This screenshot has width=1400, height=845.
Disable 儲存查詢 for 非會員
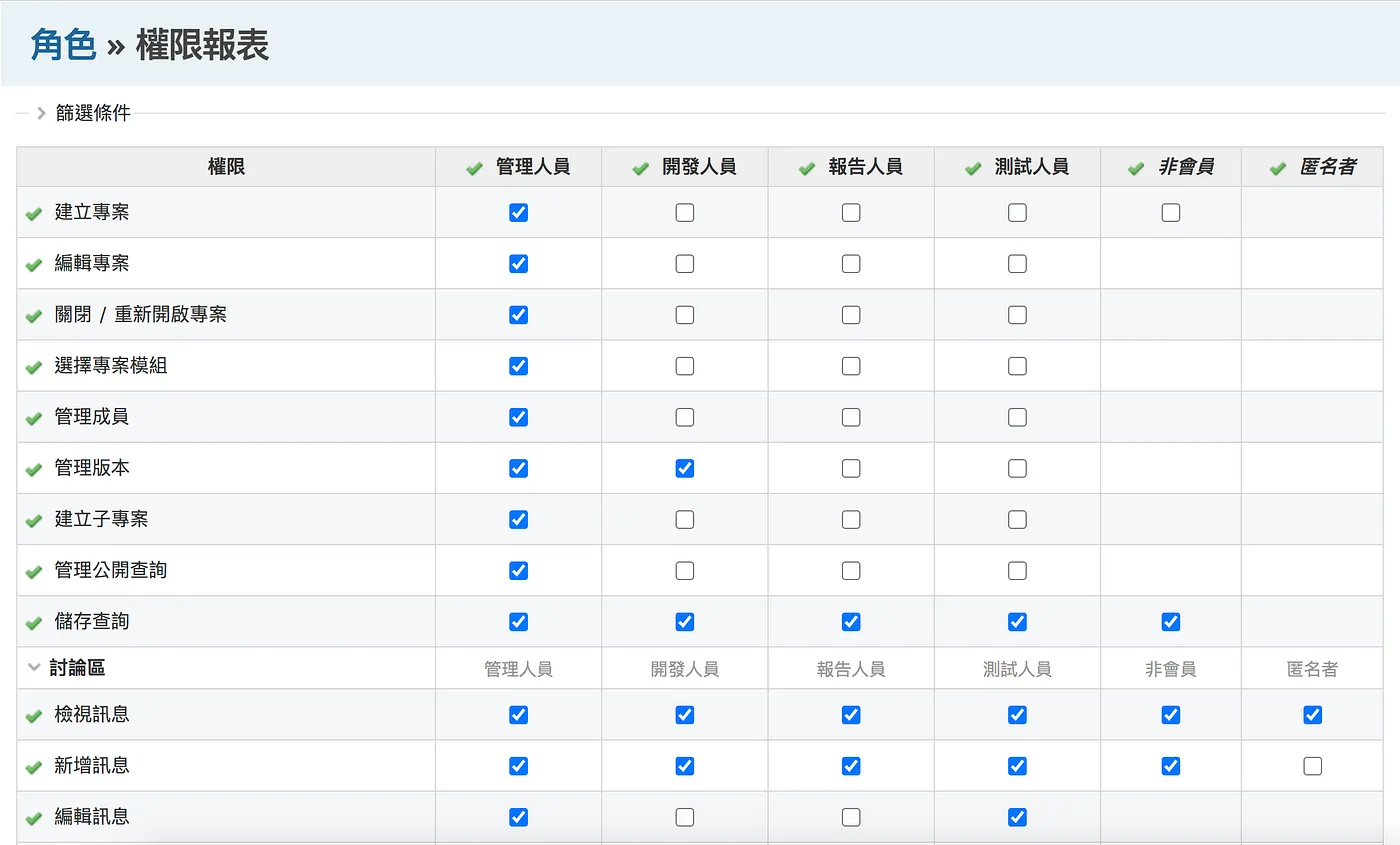(x=1171, y=622)
